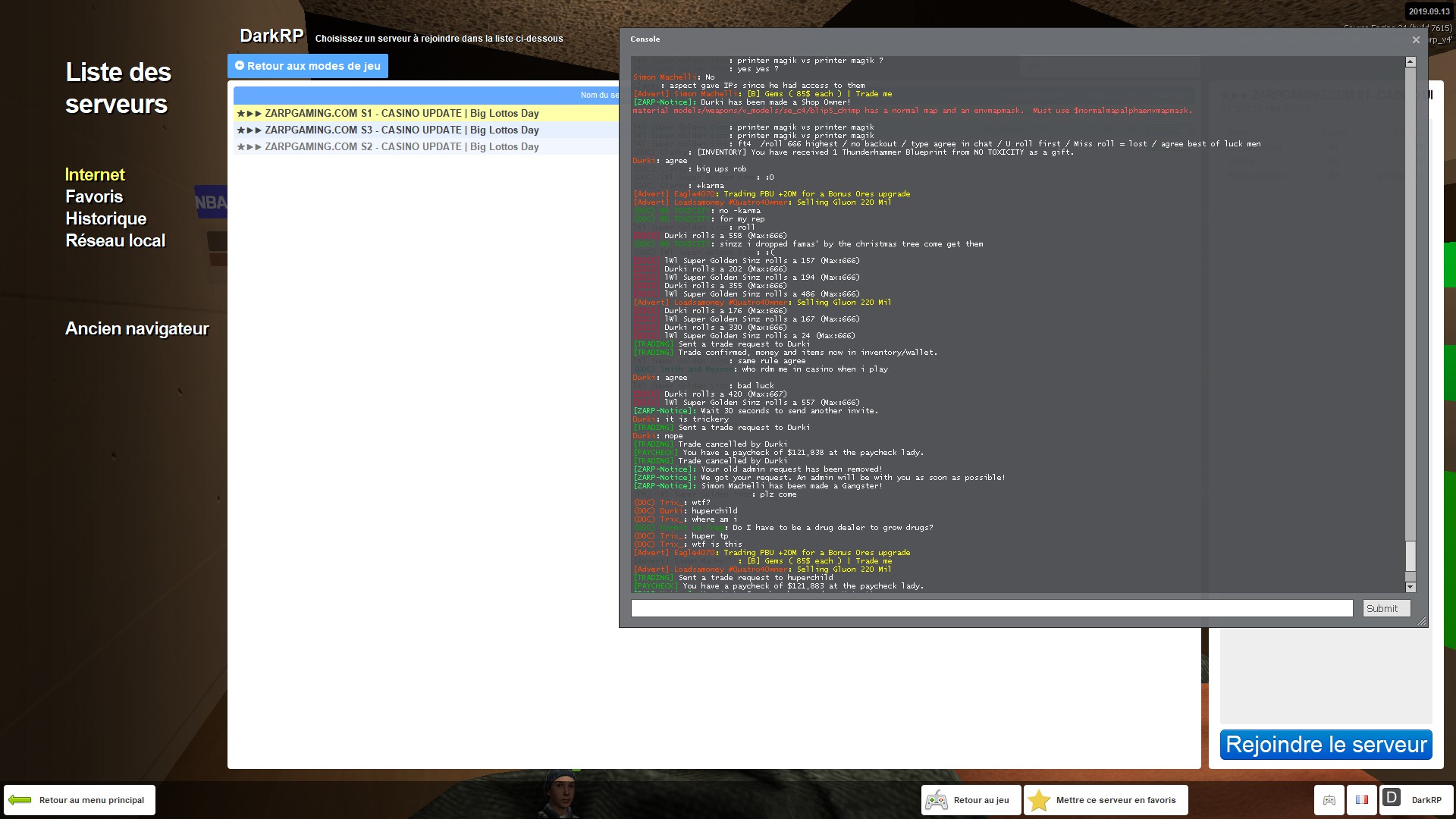Screen dimensions: 1456x819
Task: Open the DarkRP gamemode selector
Action: click(1415, 800)
